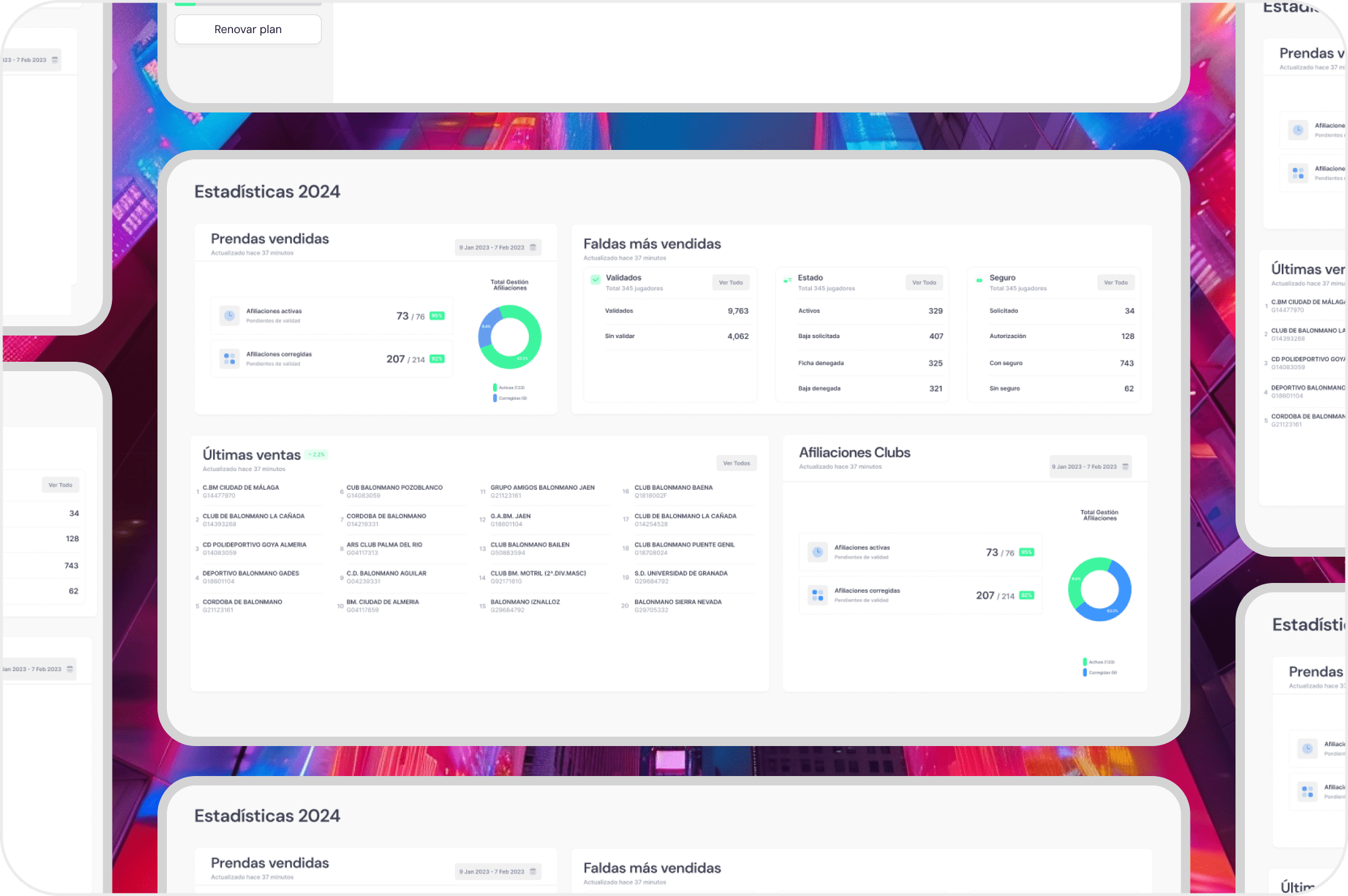Click the green Seguro icon next to its title
Screen dimensions: 1348x896
[979, 280]
